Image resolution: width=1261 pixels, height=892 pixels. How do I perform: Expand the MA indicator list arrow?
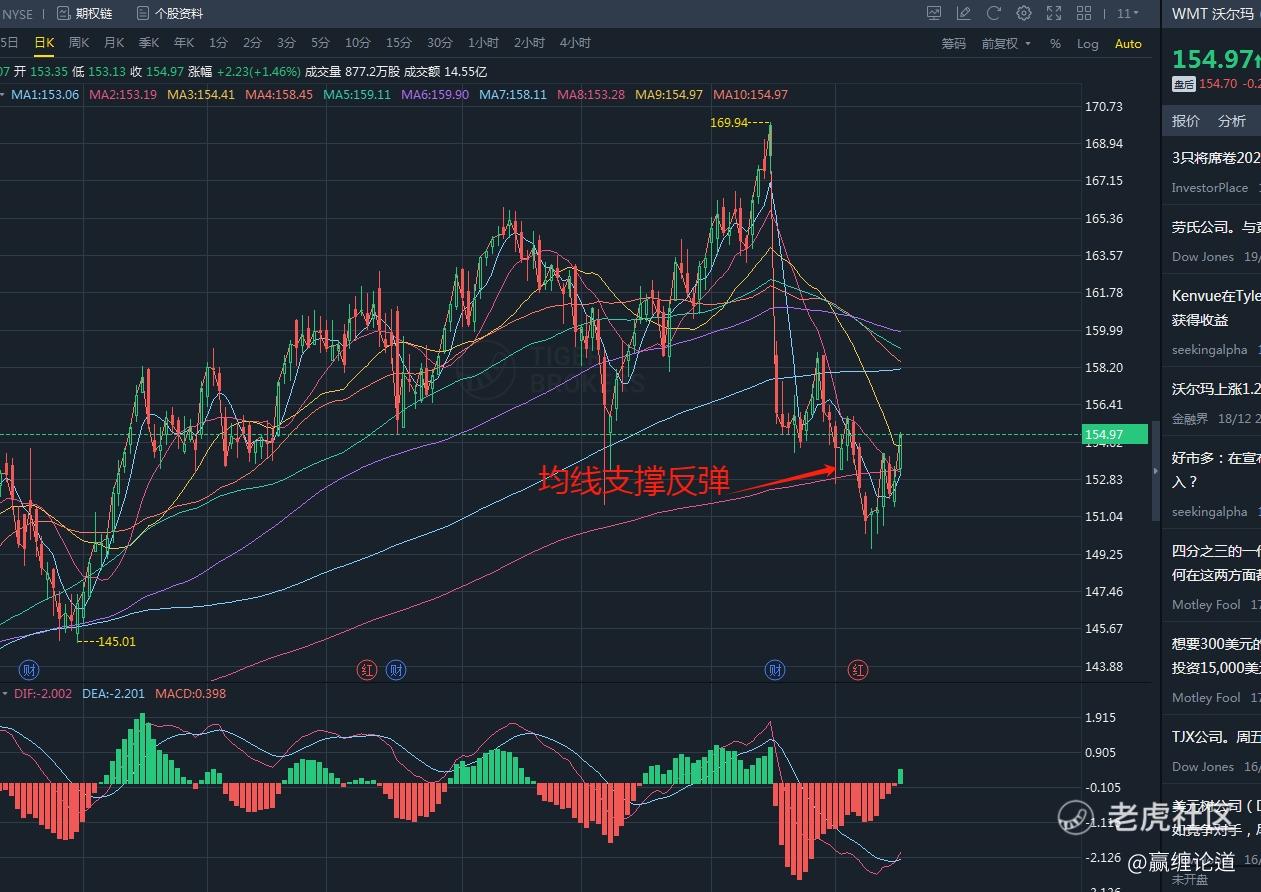(4, 94)
